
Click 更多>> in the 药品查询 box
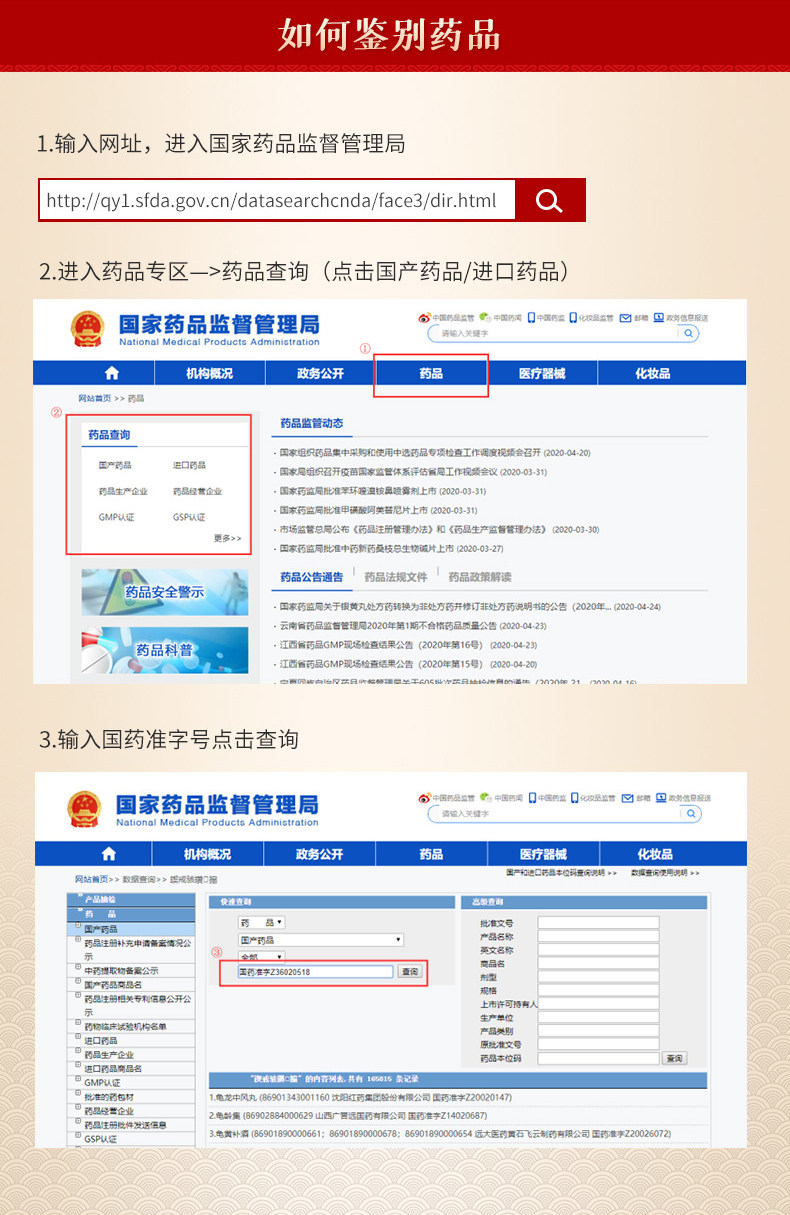227,538
